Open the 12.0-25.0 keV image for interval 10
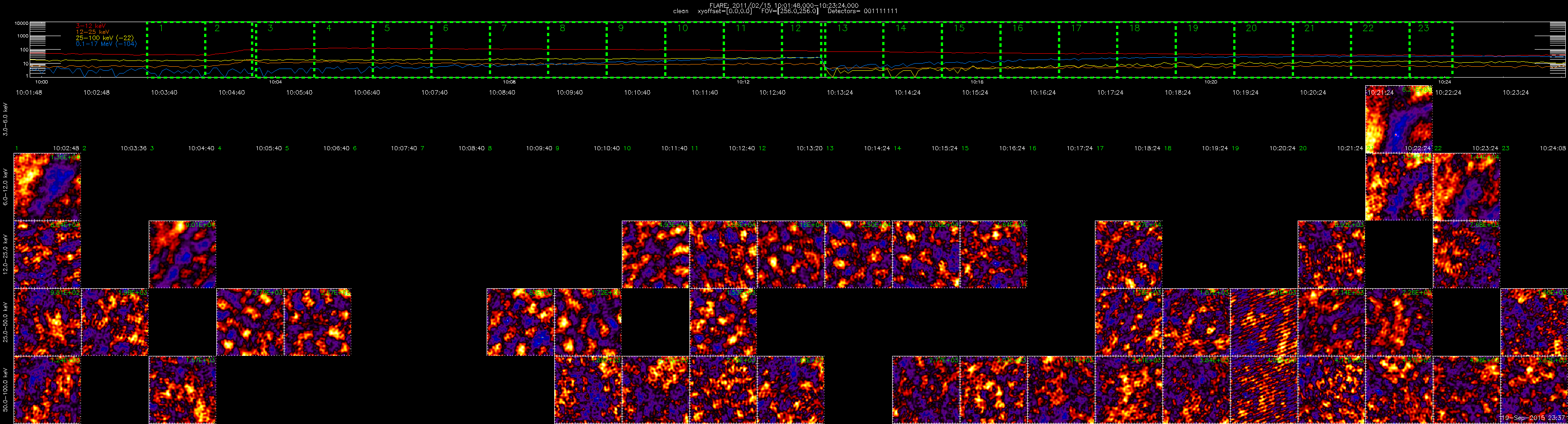The image size is (1568, 424). (x=655, y=255)
